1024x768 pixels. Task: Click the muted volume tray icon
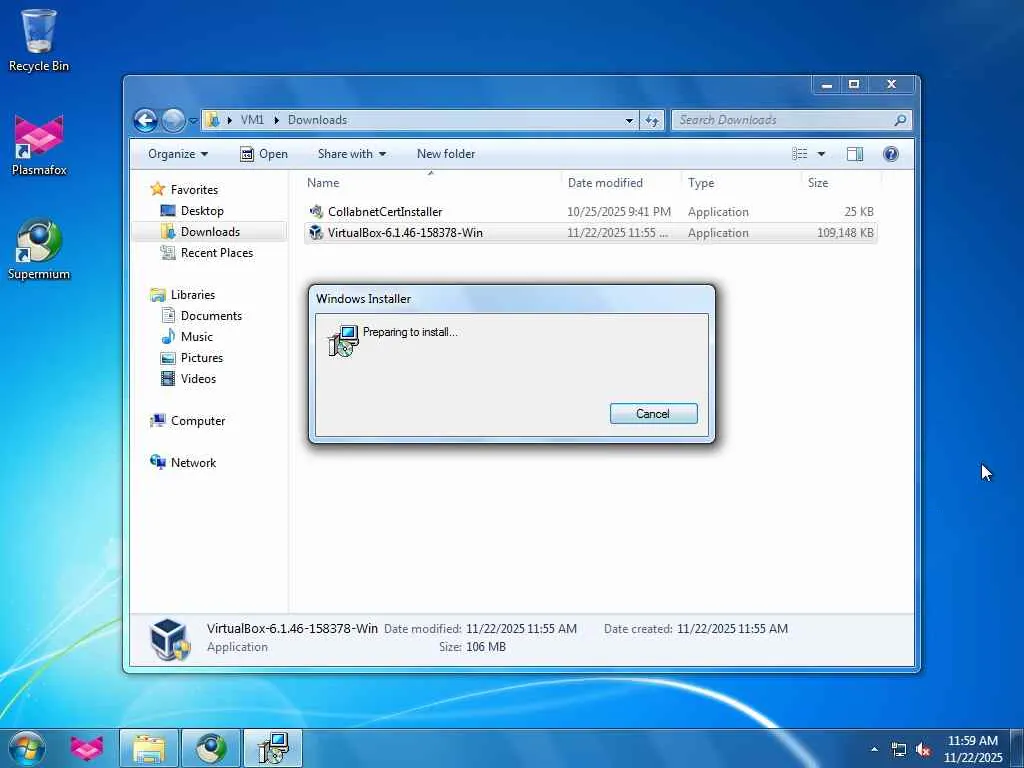click(923, 750)
